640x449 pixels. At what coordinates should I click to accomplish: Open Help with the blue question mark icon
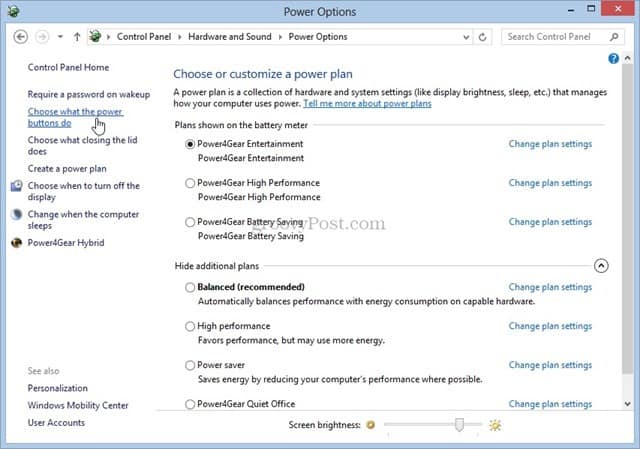613,59
